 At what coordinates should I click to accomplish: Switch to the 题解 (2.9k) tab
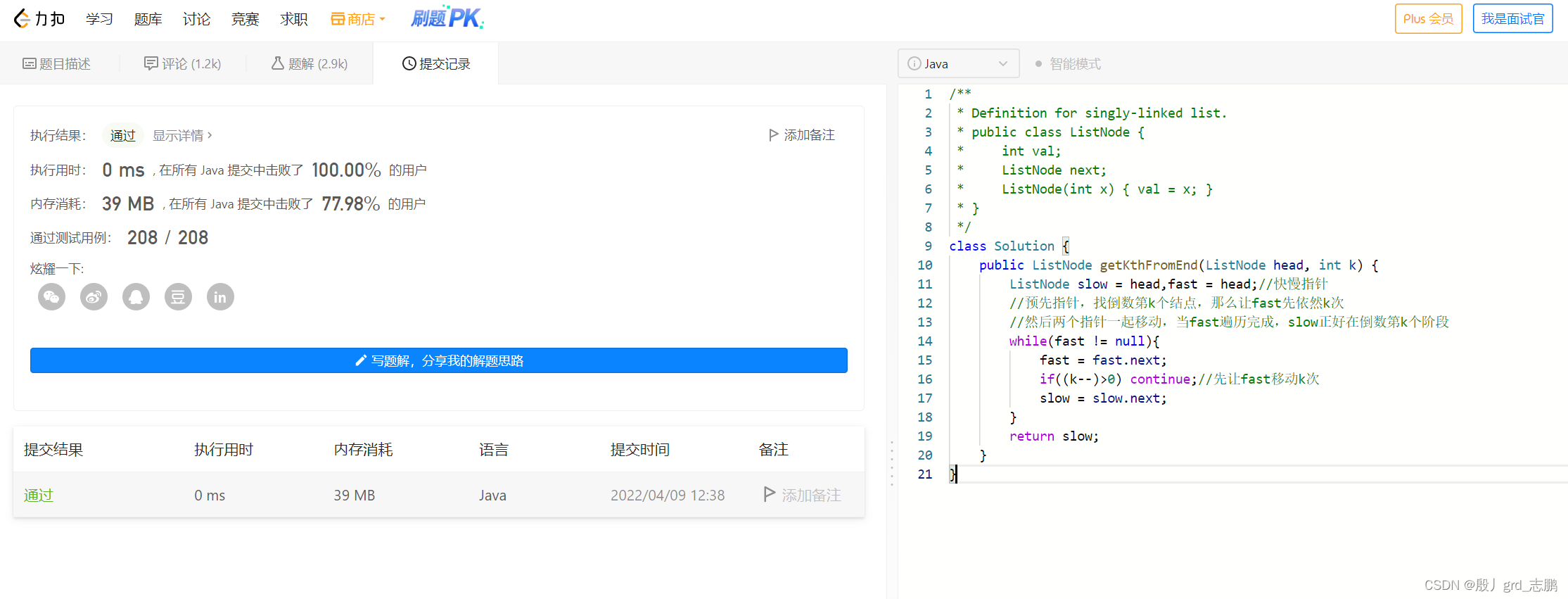point(310,63)
